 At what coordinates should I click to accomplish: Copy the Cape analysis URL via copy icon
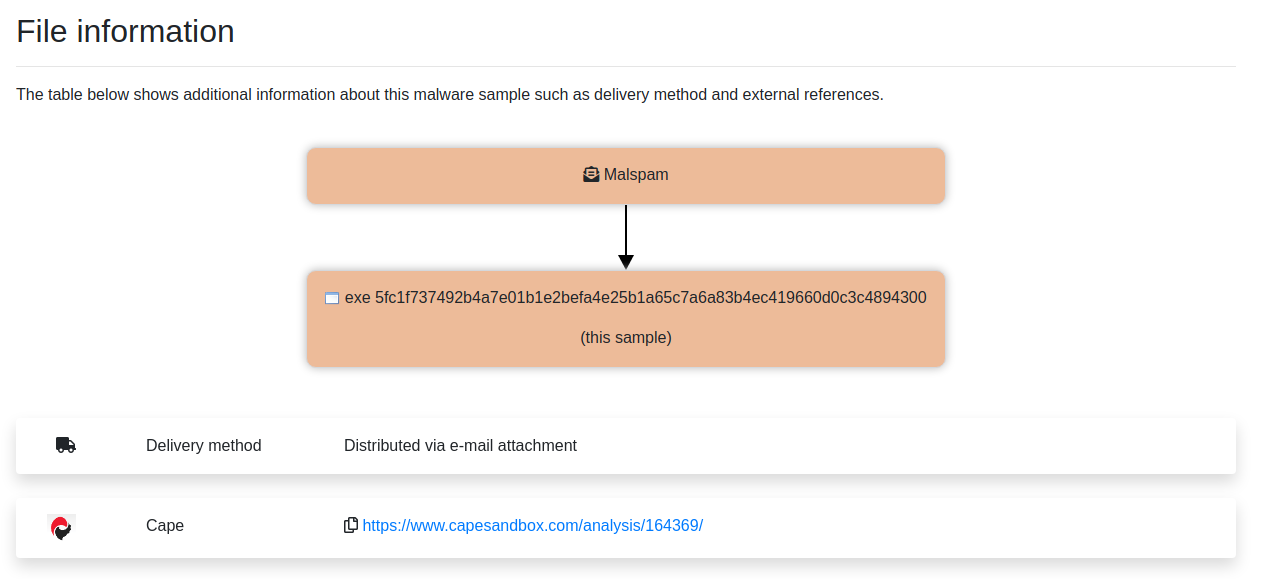[351, 525]
